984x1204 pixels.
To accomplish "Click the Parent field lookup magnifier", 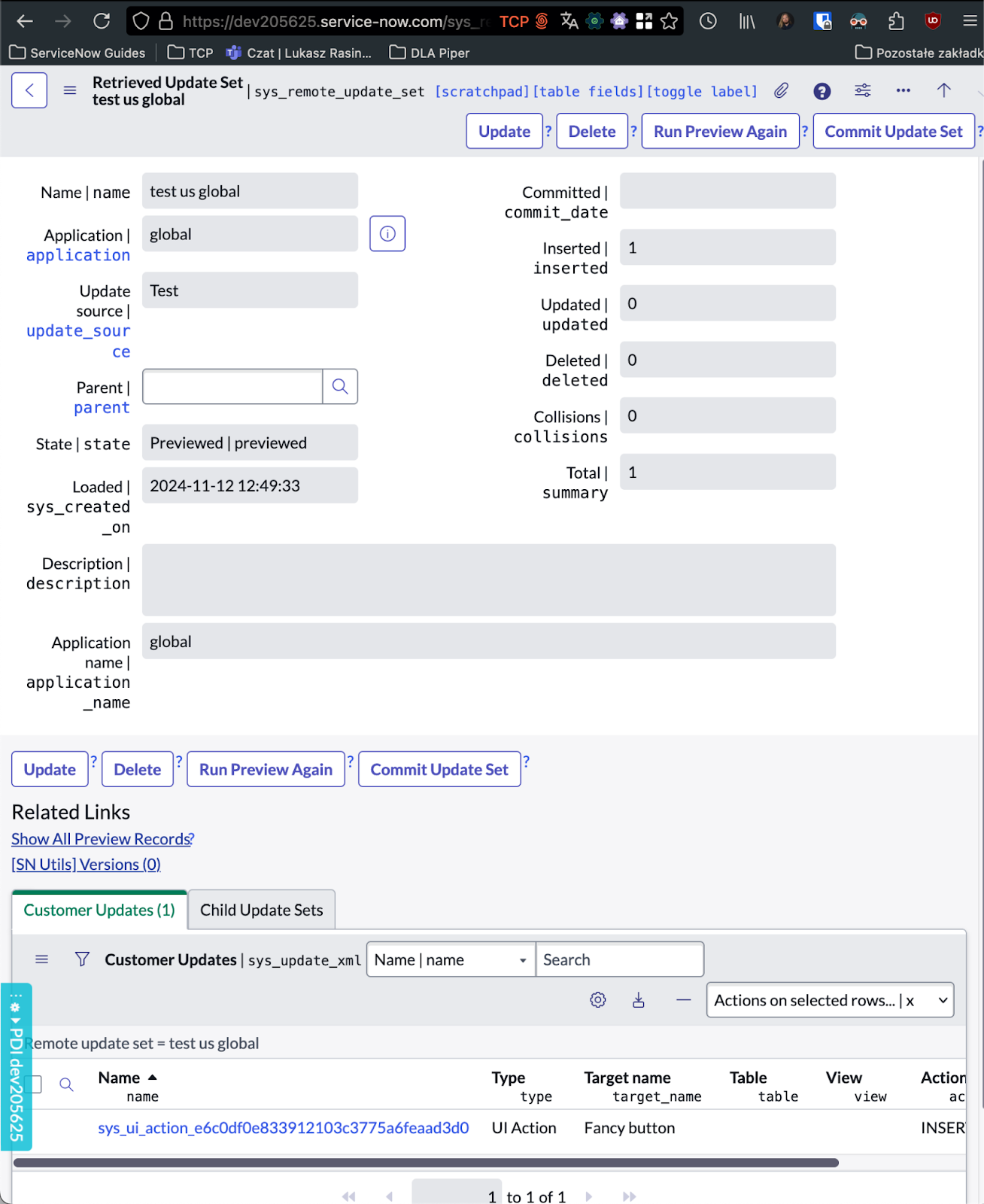I will click(340, 387).
